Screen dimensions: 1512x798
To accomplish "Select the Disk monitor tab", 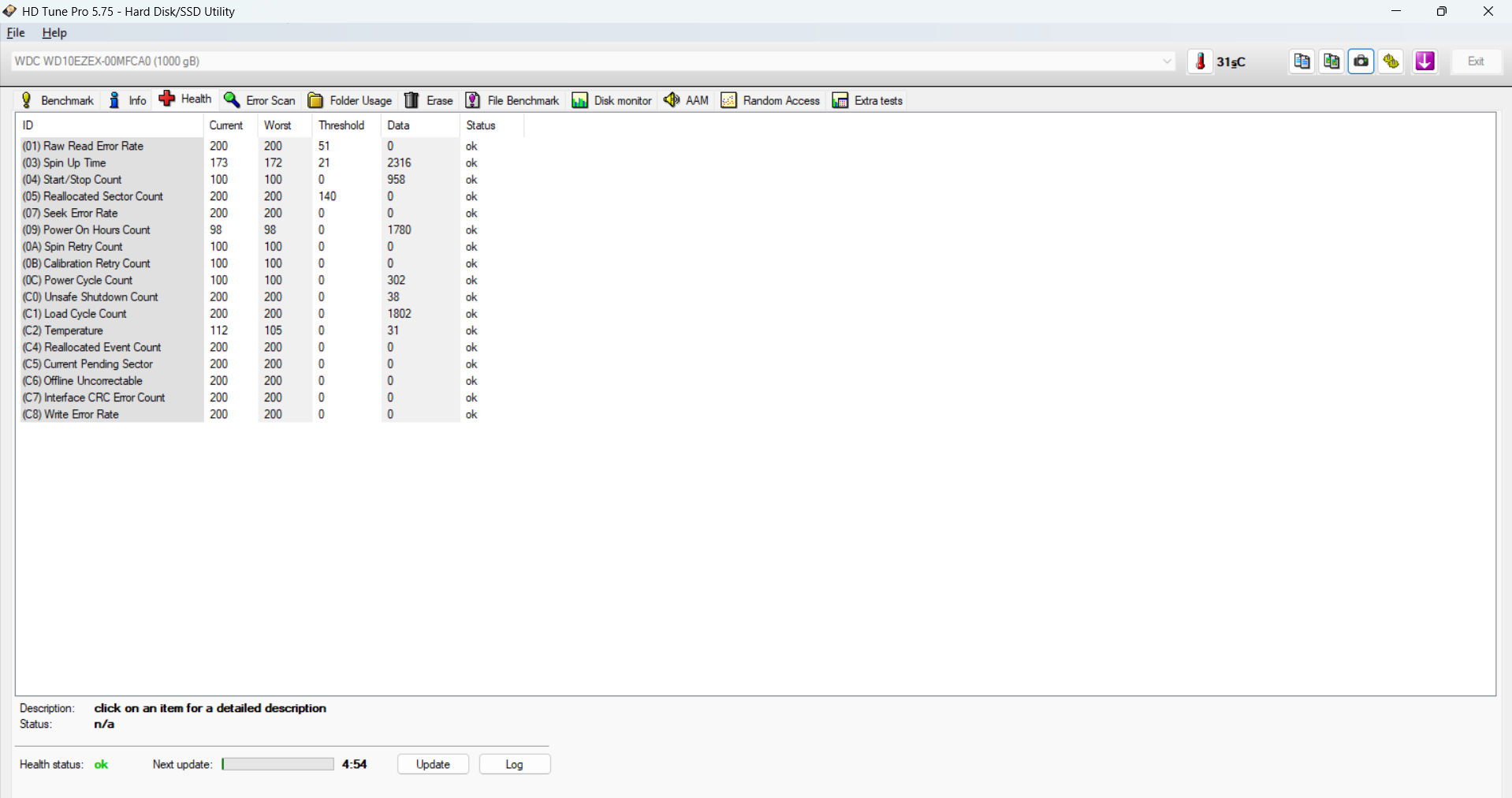I will coord(612,100).
